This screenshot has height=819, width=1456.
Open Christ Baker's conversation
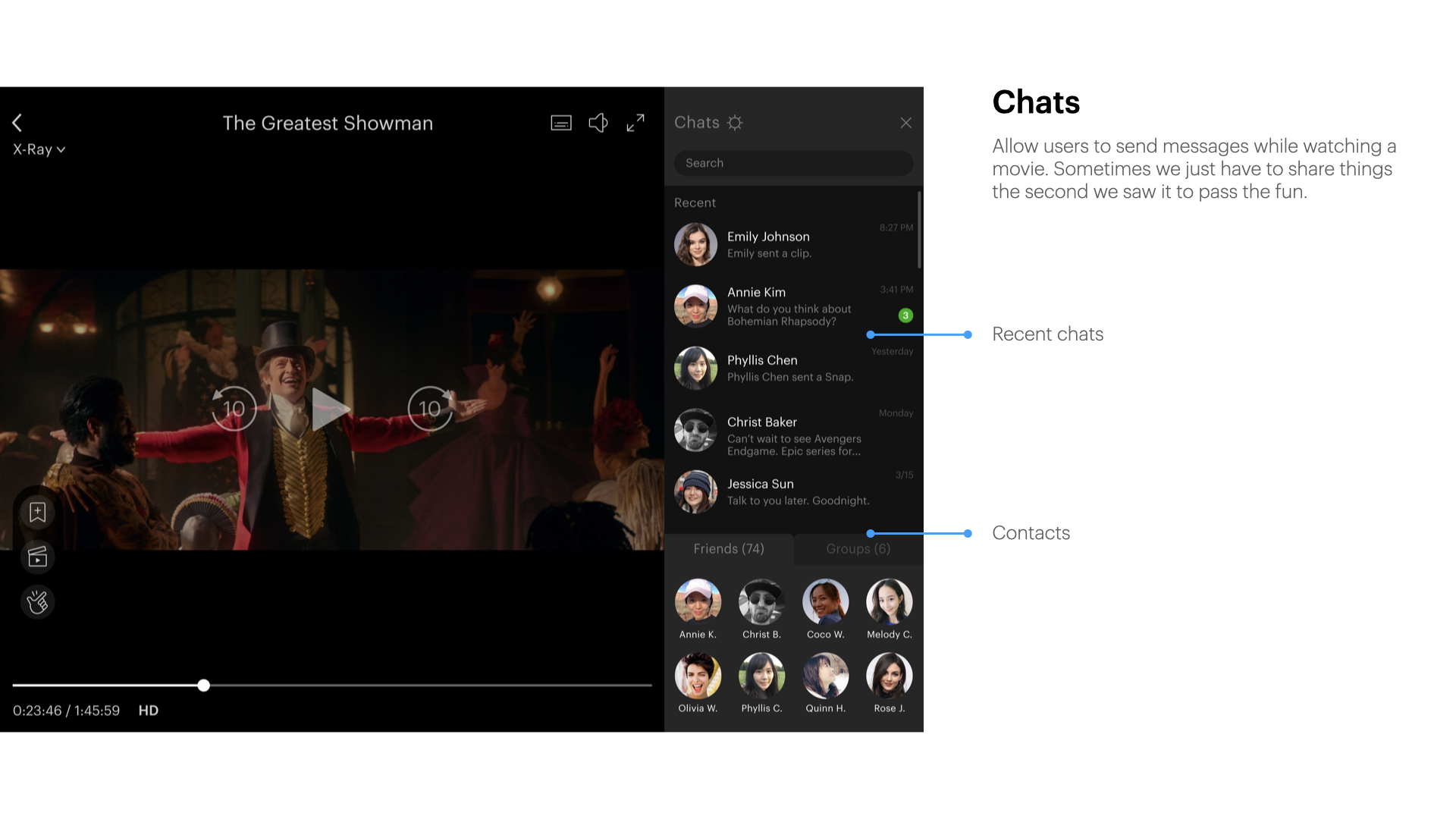(793, 430)
